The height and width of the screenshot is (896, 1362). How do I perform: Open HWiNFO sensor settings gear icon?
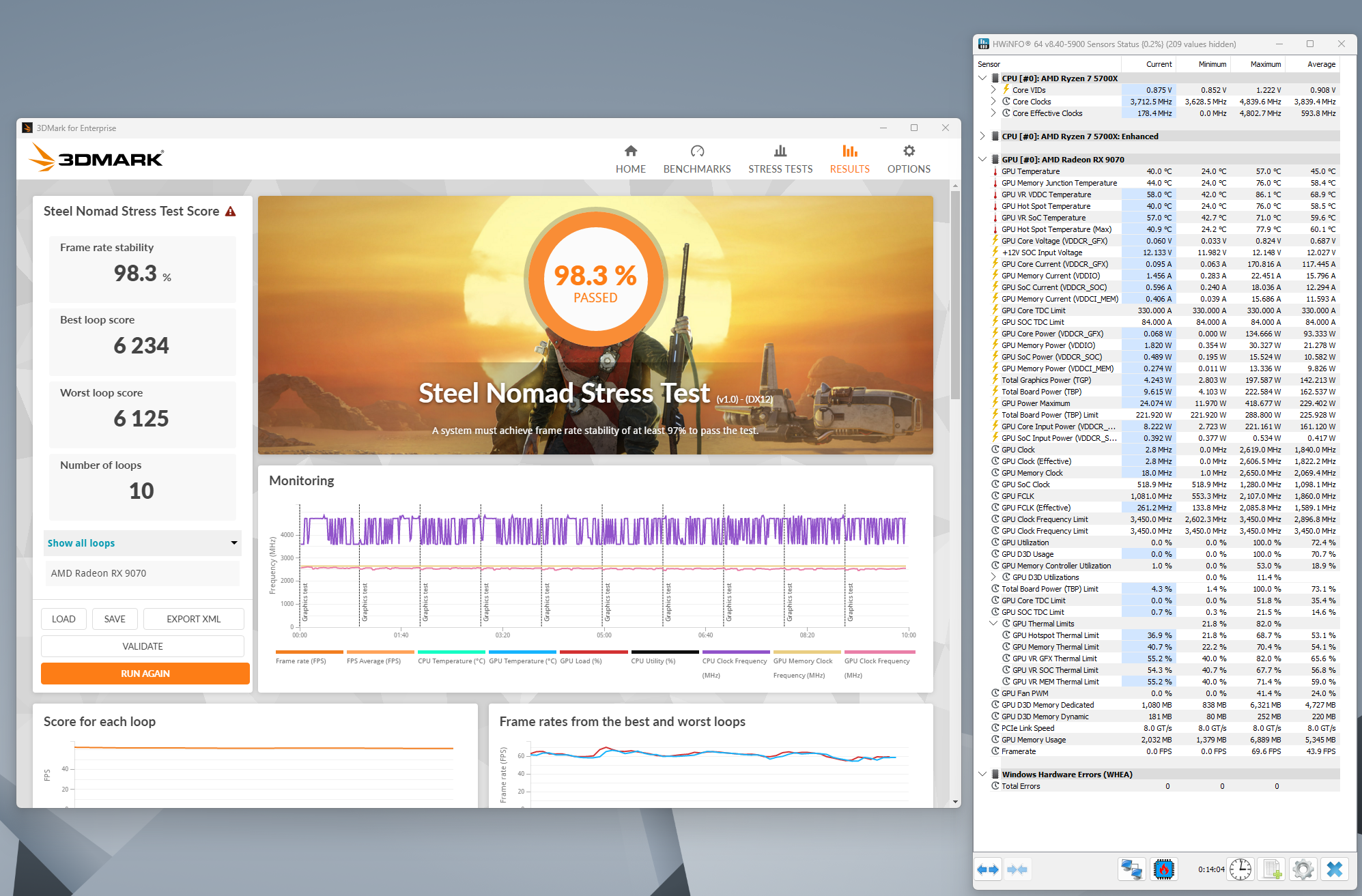click(1303, 869)
